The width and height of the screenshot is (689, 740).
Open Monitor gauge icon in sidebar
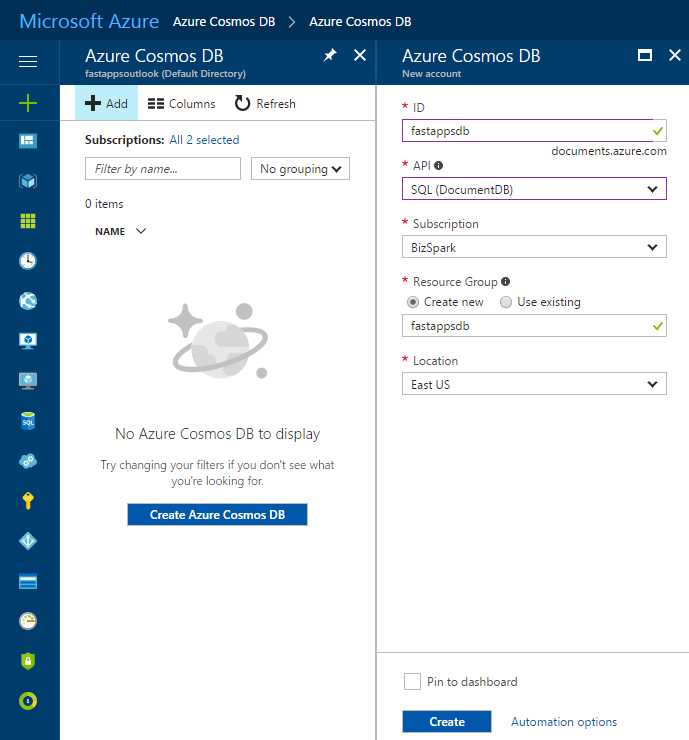28,621
